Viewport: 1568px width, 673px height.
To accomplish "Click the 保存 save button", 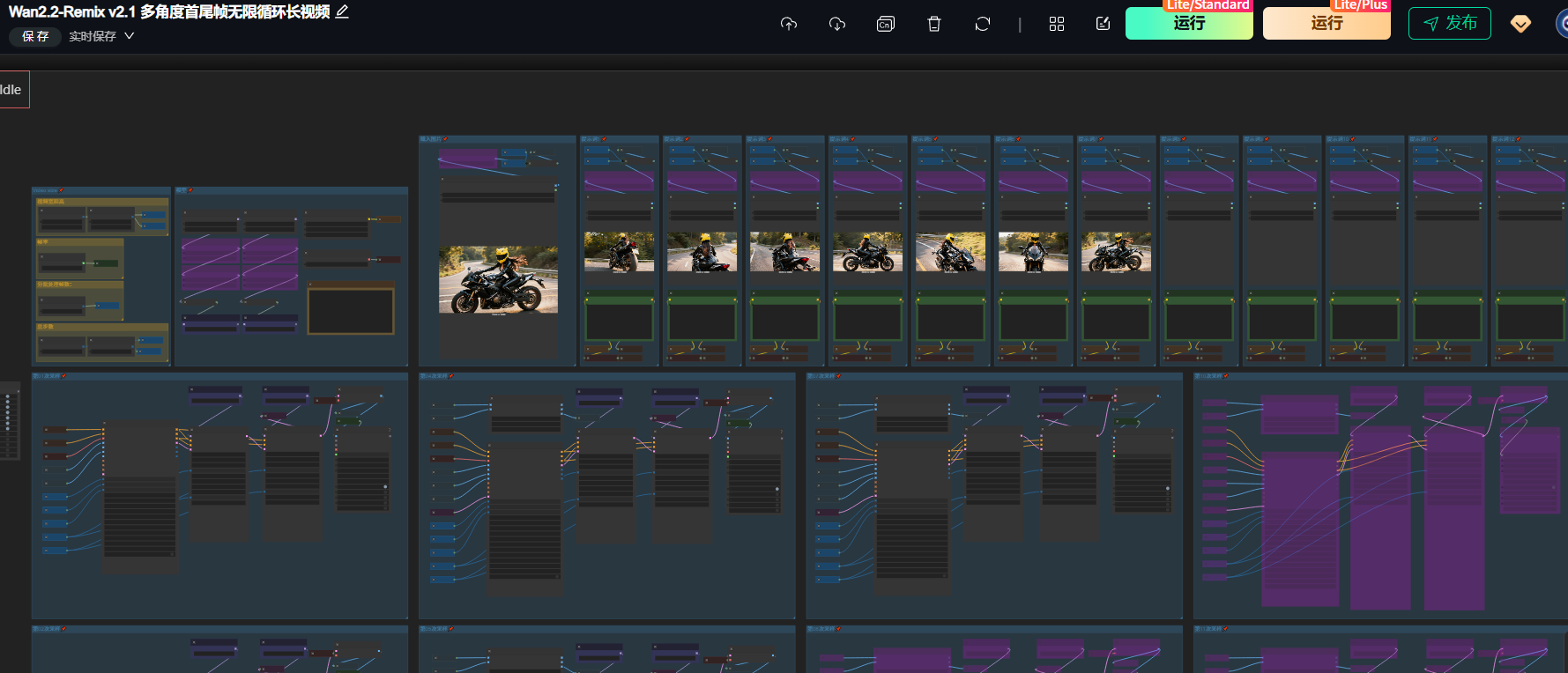I will 35,36.
